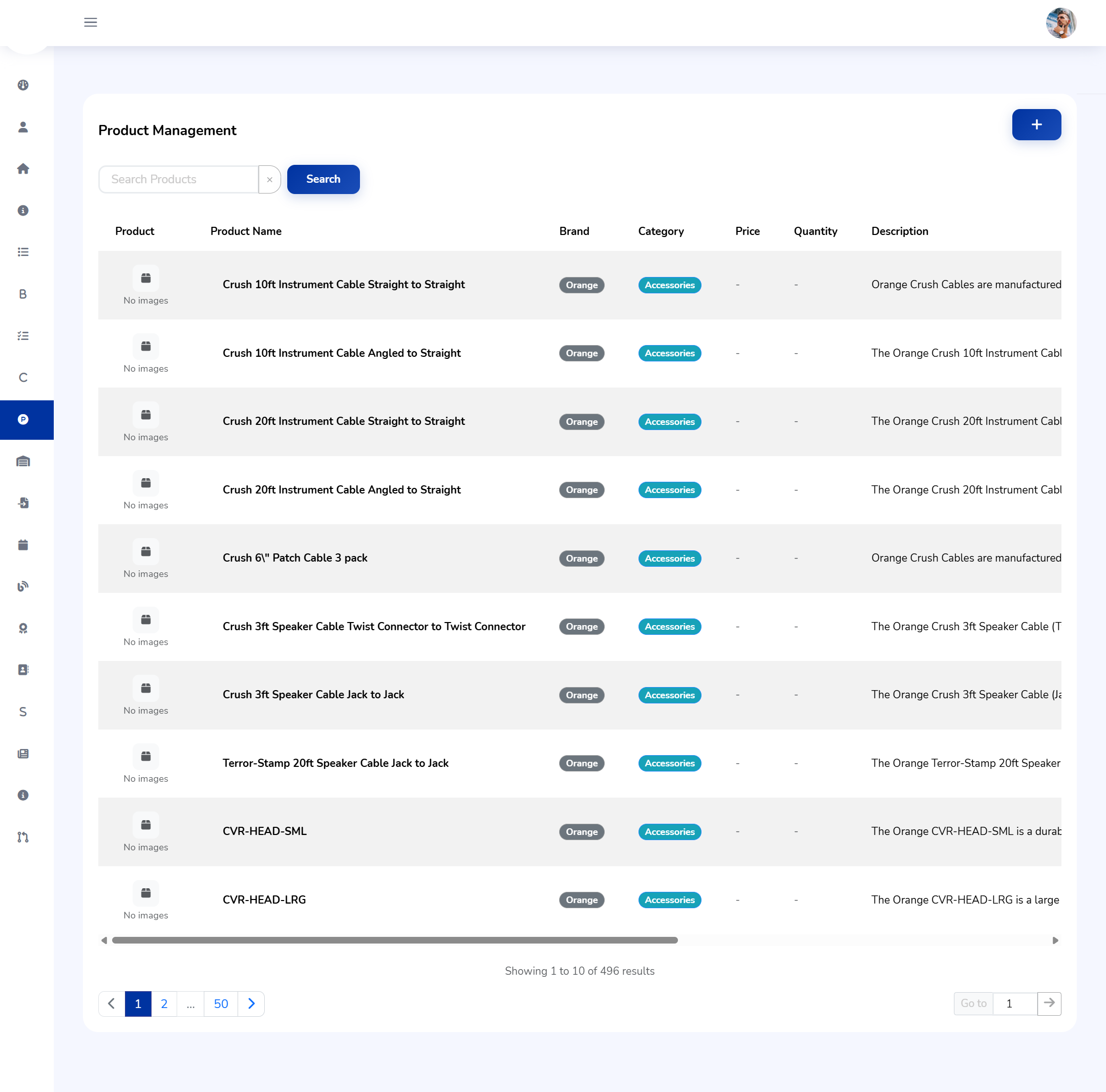Open the dashboard gauge sidebar icon
Image resolution: width=1106 pixels, height=1092 pixels.
coord(23,84)
